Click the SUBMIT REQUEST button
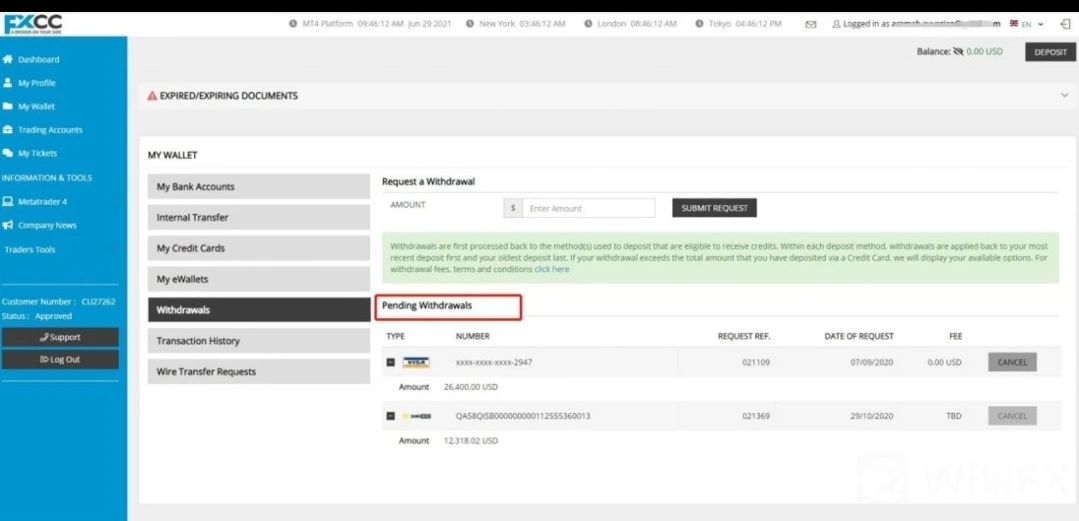Image resolution: width=1079 pixels, height=521 pixels. coord(714,208)
